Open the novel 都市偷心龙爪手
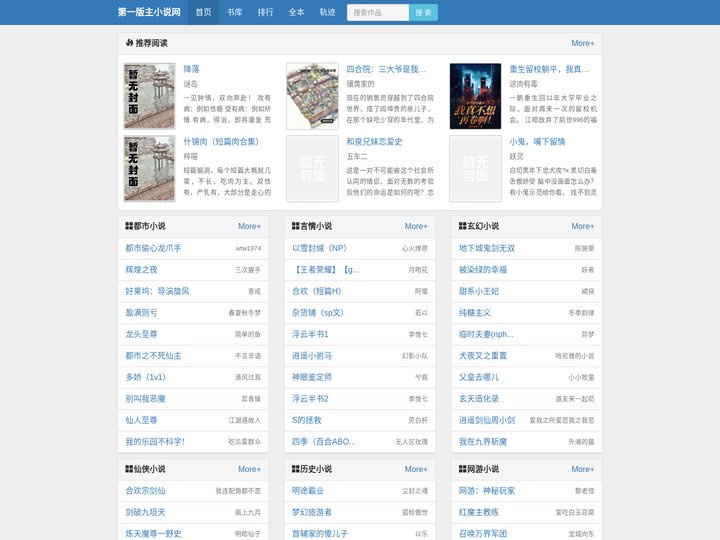720x540 pixels. pos(153,248)
